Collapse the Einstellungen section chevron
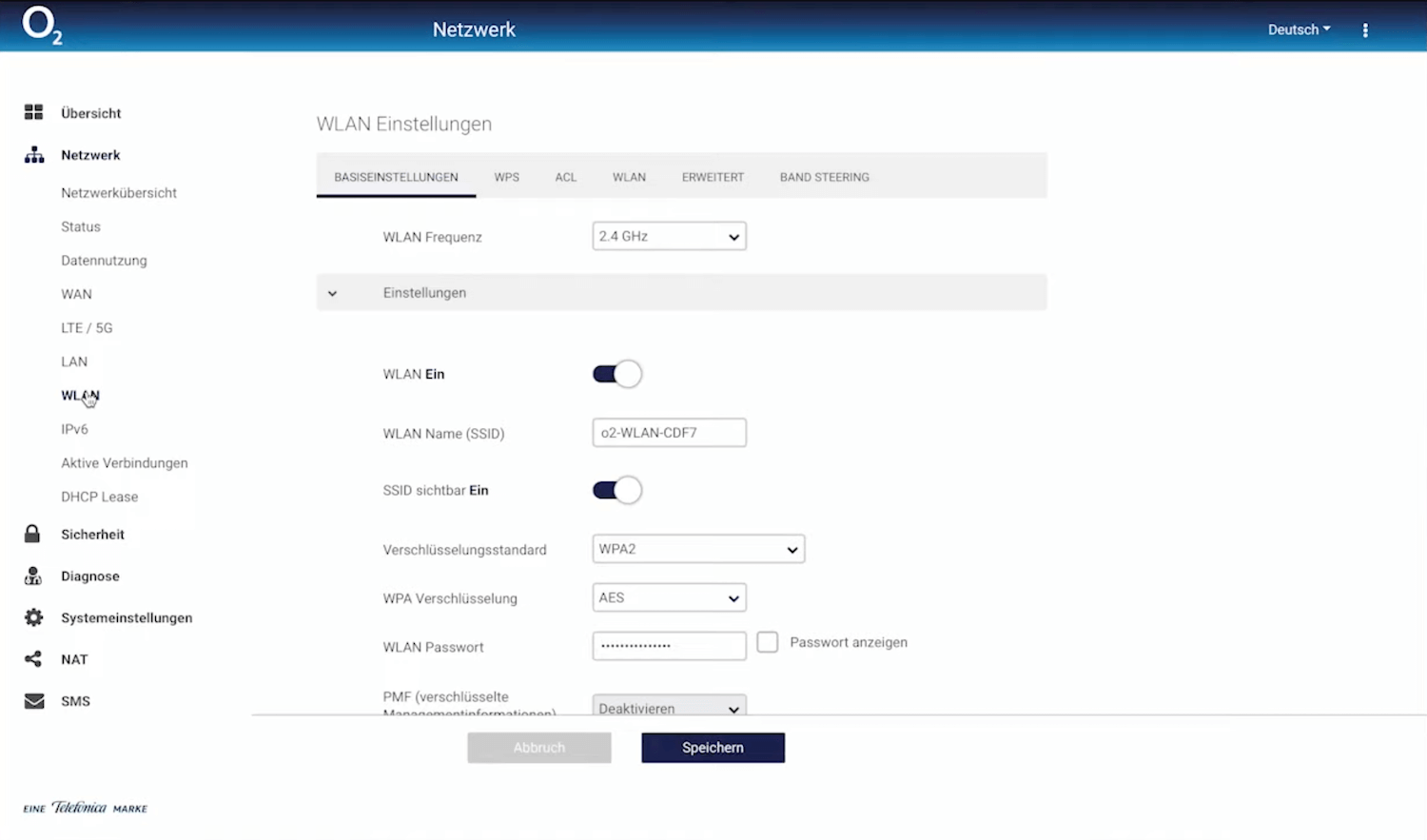 pyautogui.click(x=332, y=293)
